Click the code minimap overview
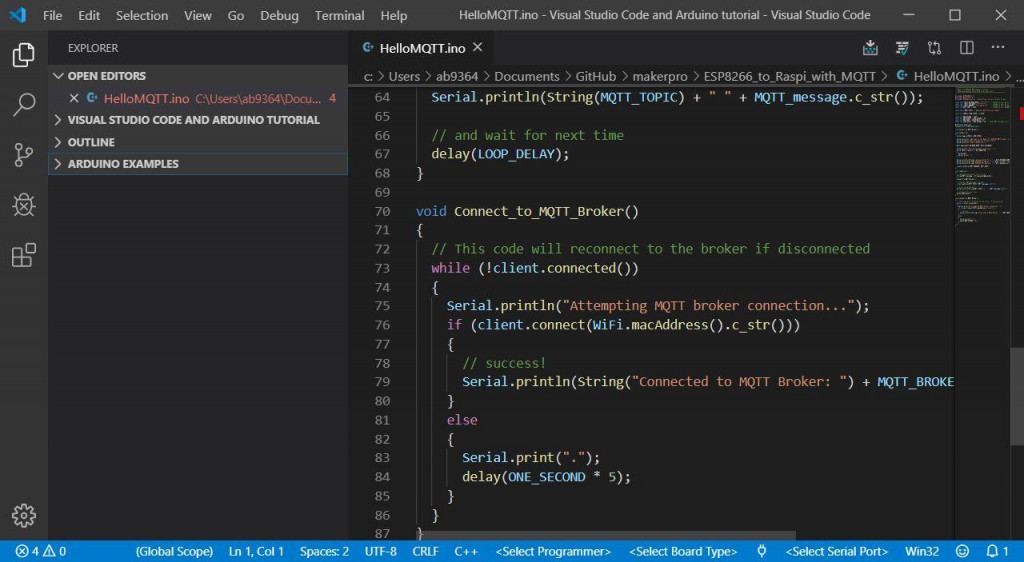Screen dimensions: 1024x562 click(x=982, y=155)
